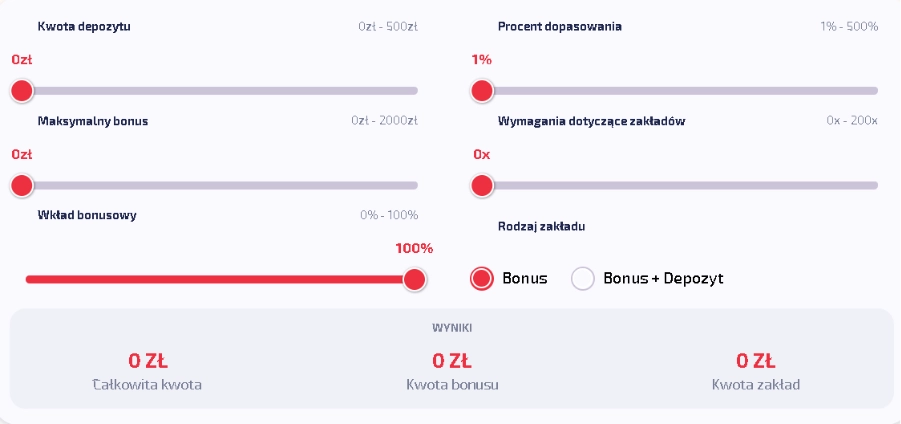This screenshot has height=424, width=901.
Task: Click the Wkład bonusowy slider handle at 100%
Action: click(x=414, y=279)
